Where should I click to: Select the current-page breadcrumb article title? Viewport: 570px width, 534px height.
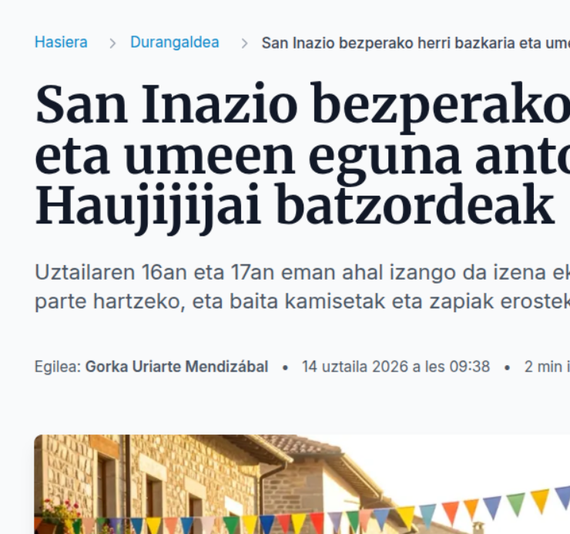click(x=416, y=43)
